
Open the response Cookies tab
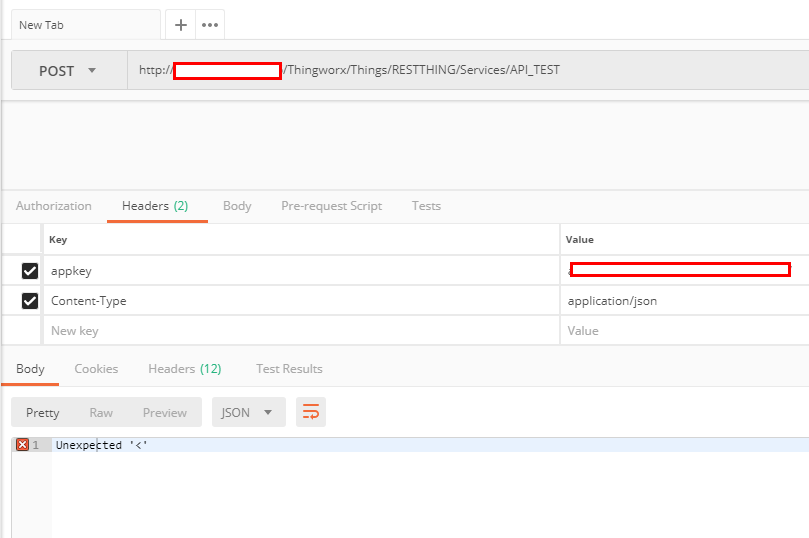pos(96,369)
